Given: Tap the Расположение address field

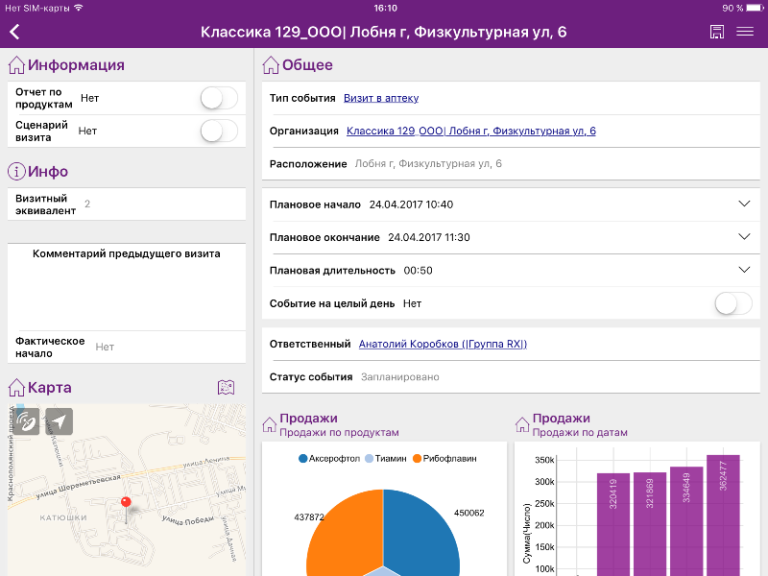Looking at the screenshot, I should coord(428,164).
